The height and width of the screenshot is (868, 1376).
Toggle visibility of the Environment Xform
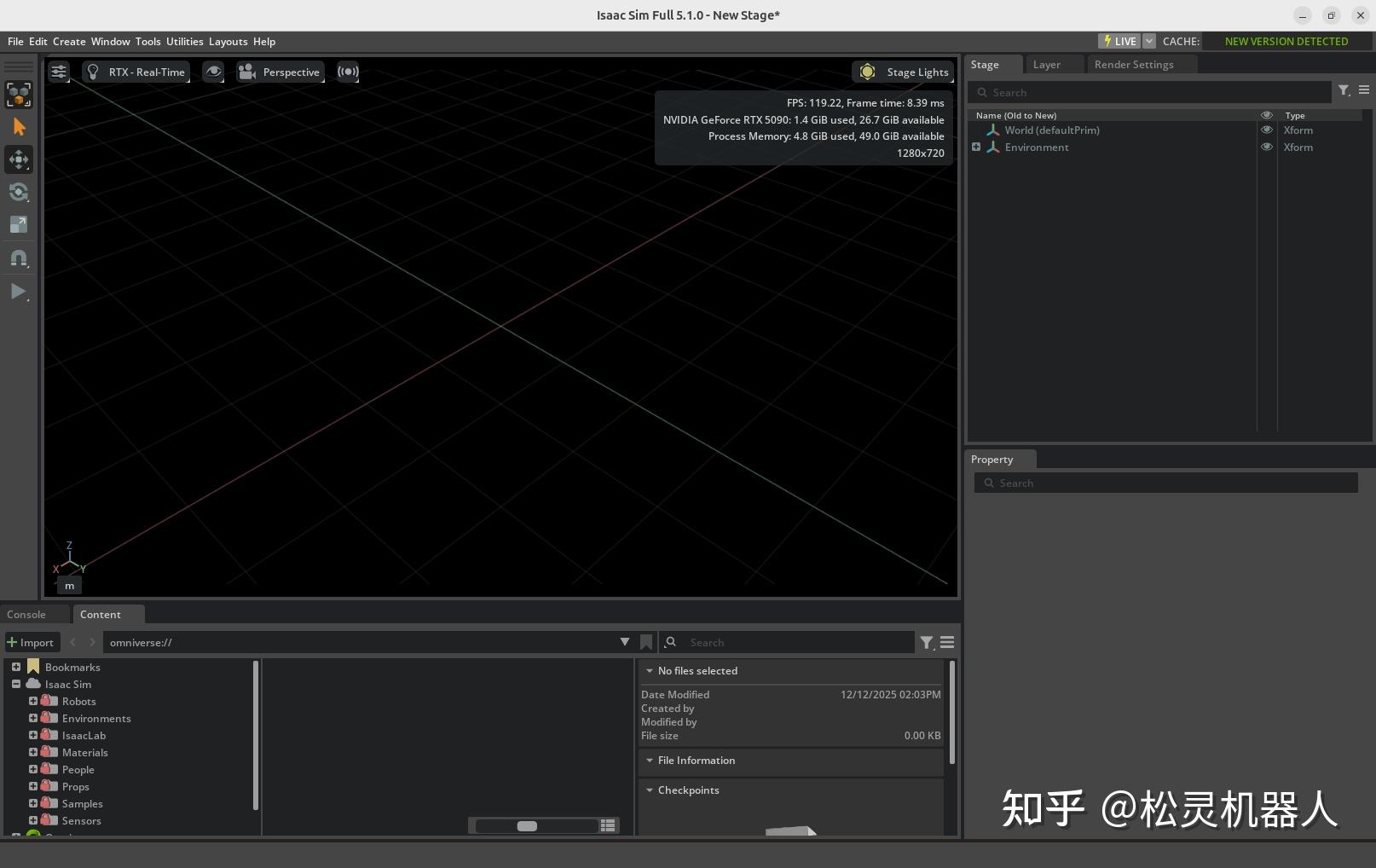click(x=1266, y=147)
